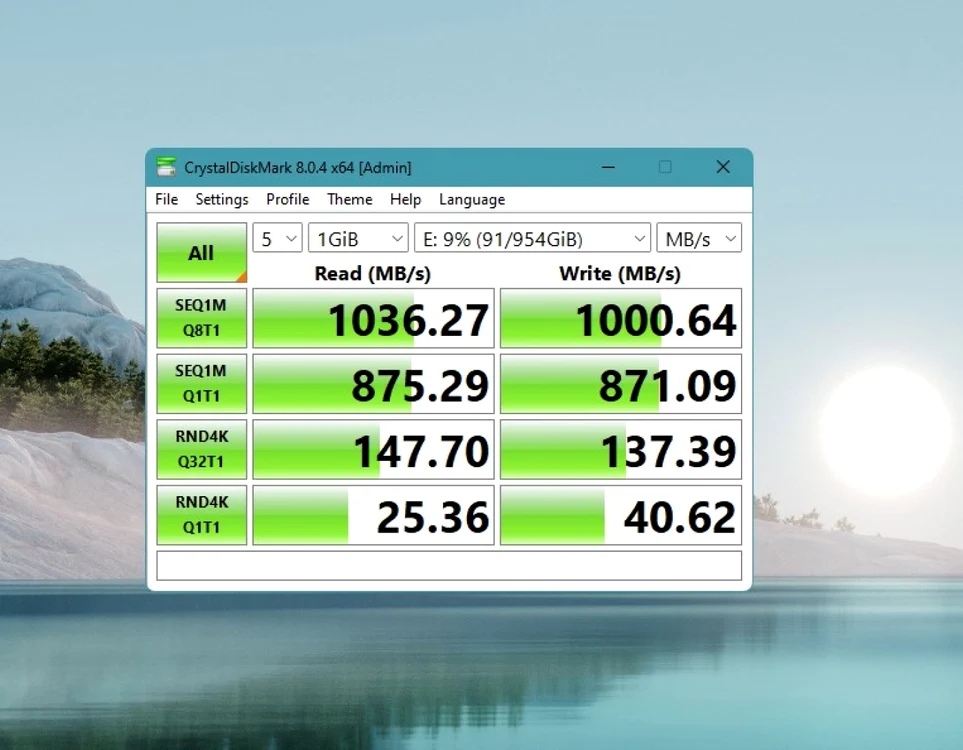Open the drive selector showing E: 9%
This screenshot has height=750, width=963.
pos(532,238)
